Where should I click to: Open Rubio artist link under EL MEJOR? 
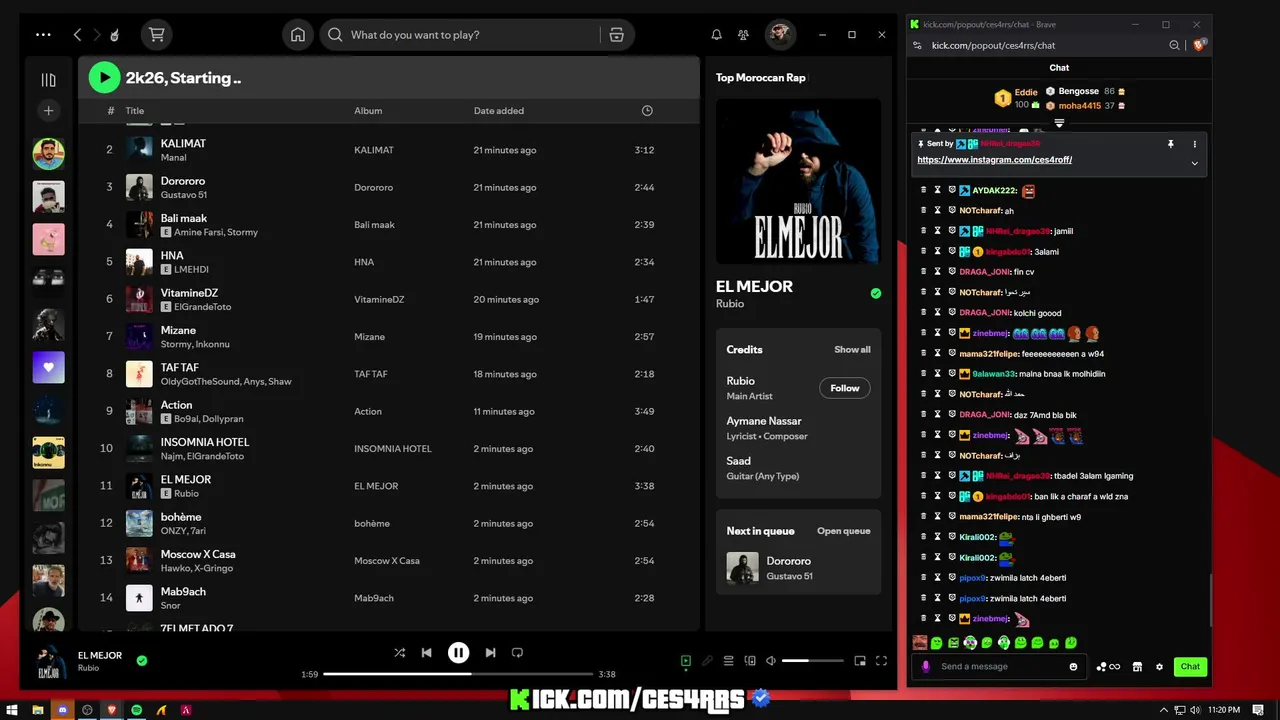(x=730, y=304)
